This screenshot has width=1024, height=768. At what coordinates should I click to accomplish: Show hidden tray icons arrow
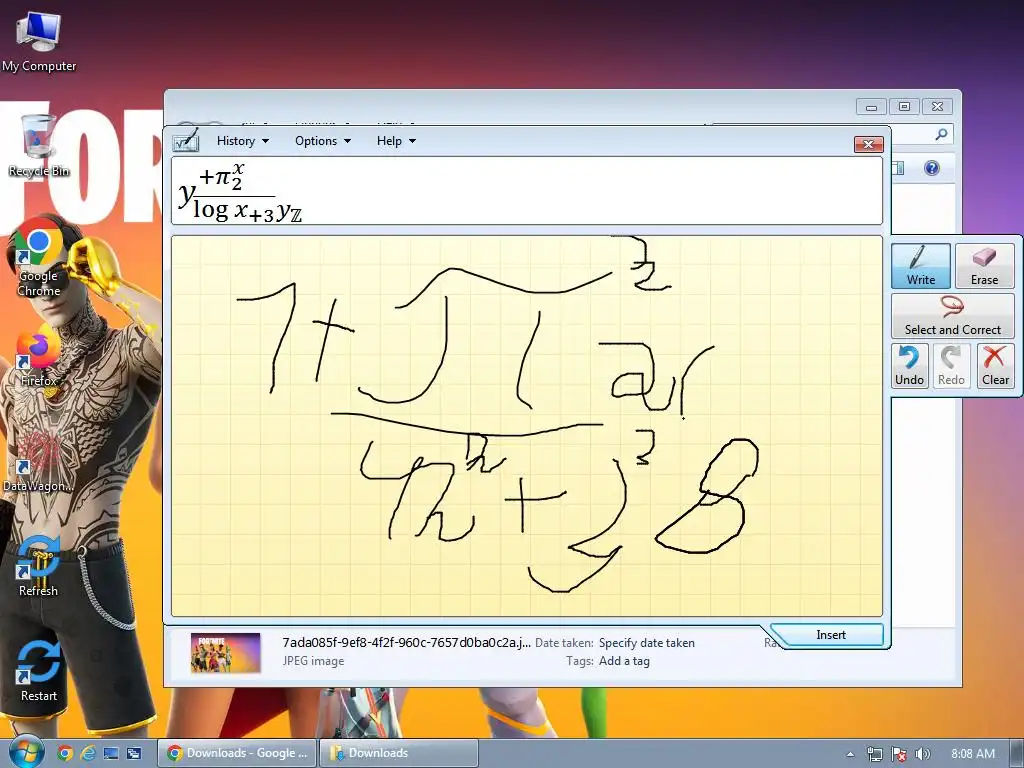850,754
